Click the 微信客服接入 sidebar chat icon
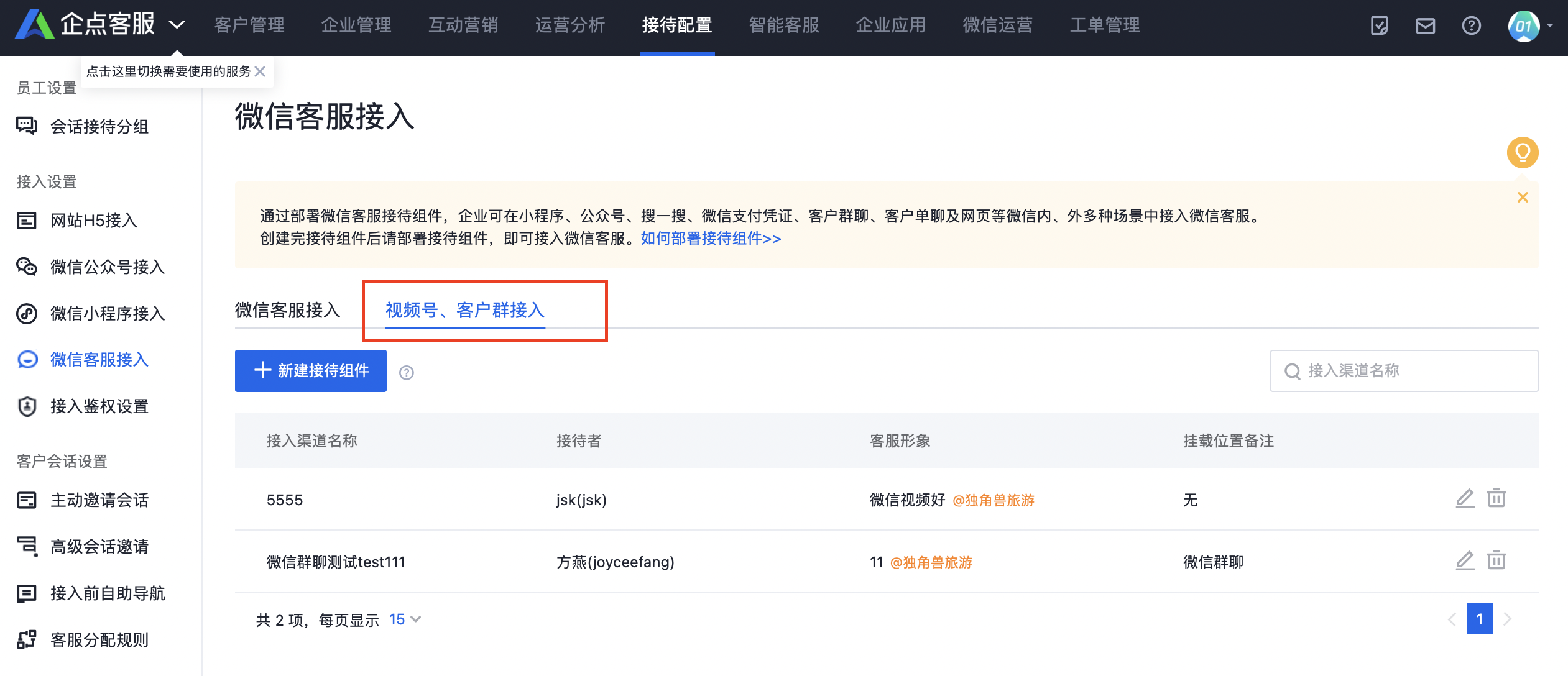This screenshot has width=1568, height=676. [x=27, y=360]
